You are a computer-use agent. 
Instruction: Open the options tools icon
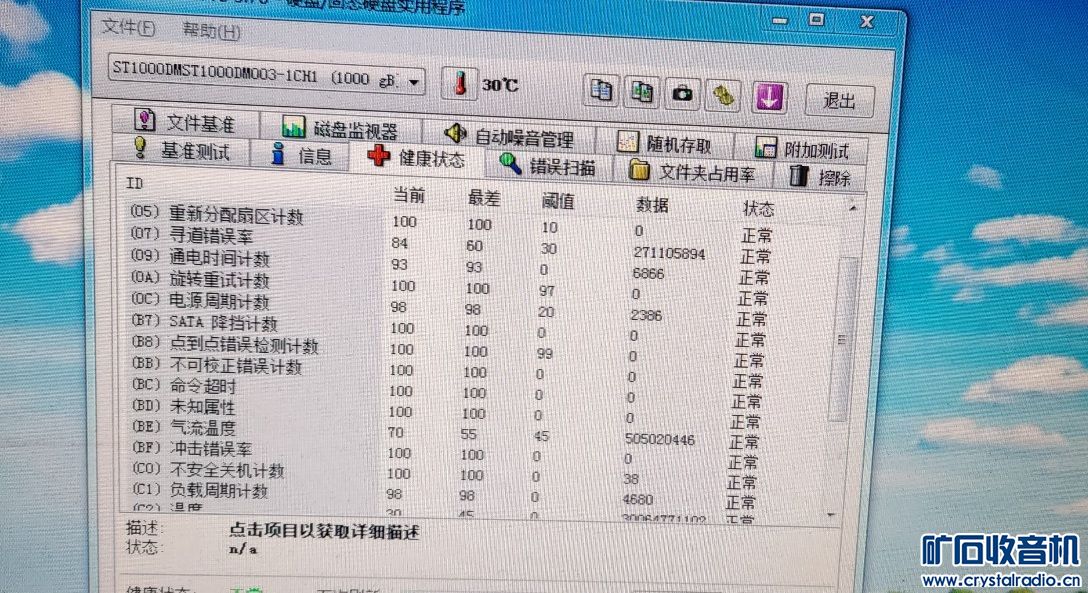point(724,95)
